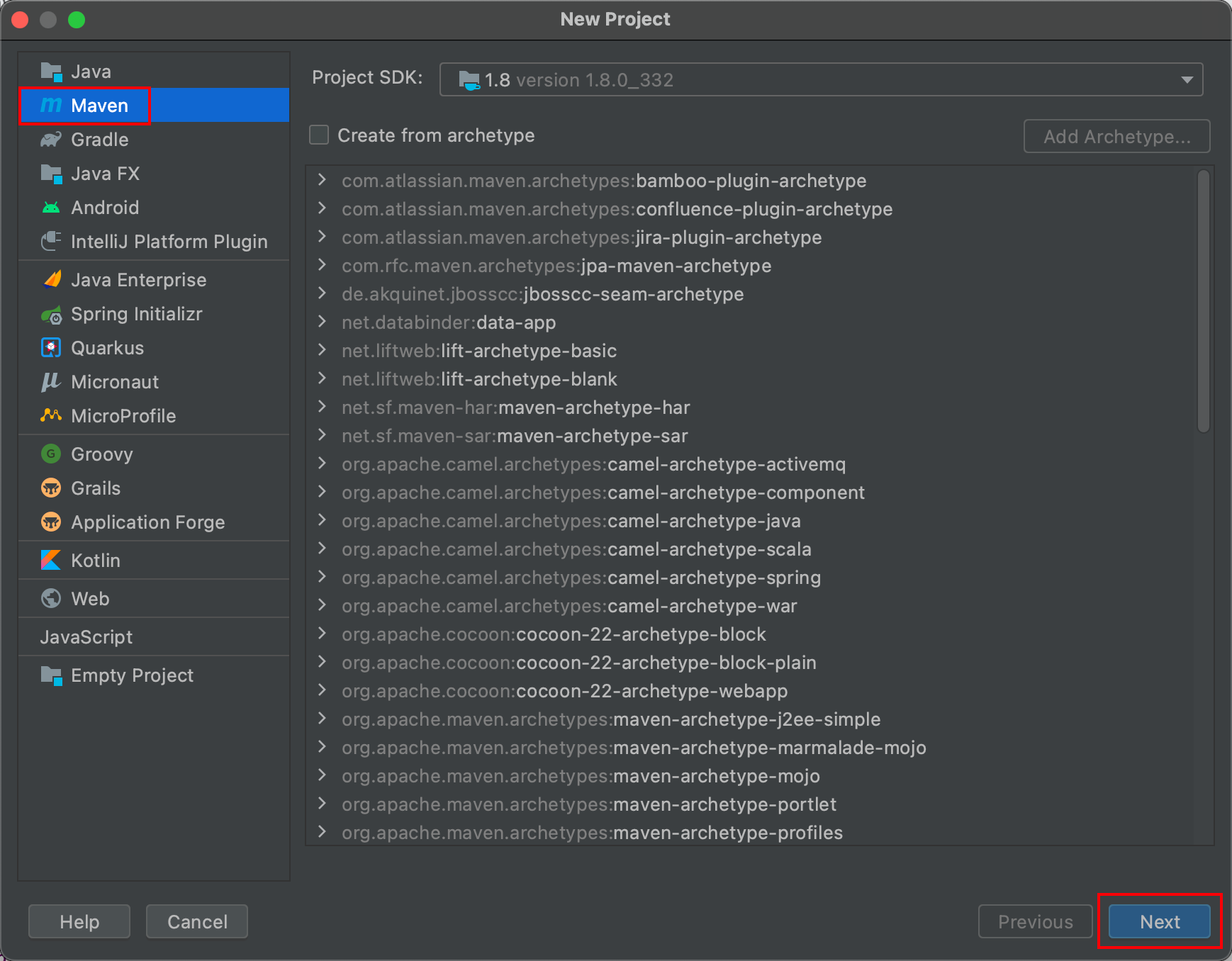
Task: Click the archetype list vertical scrollbar
Action: click(1203, 301)
